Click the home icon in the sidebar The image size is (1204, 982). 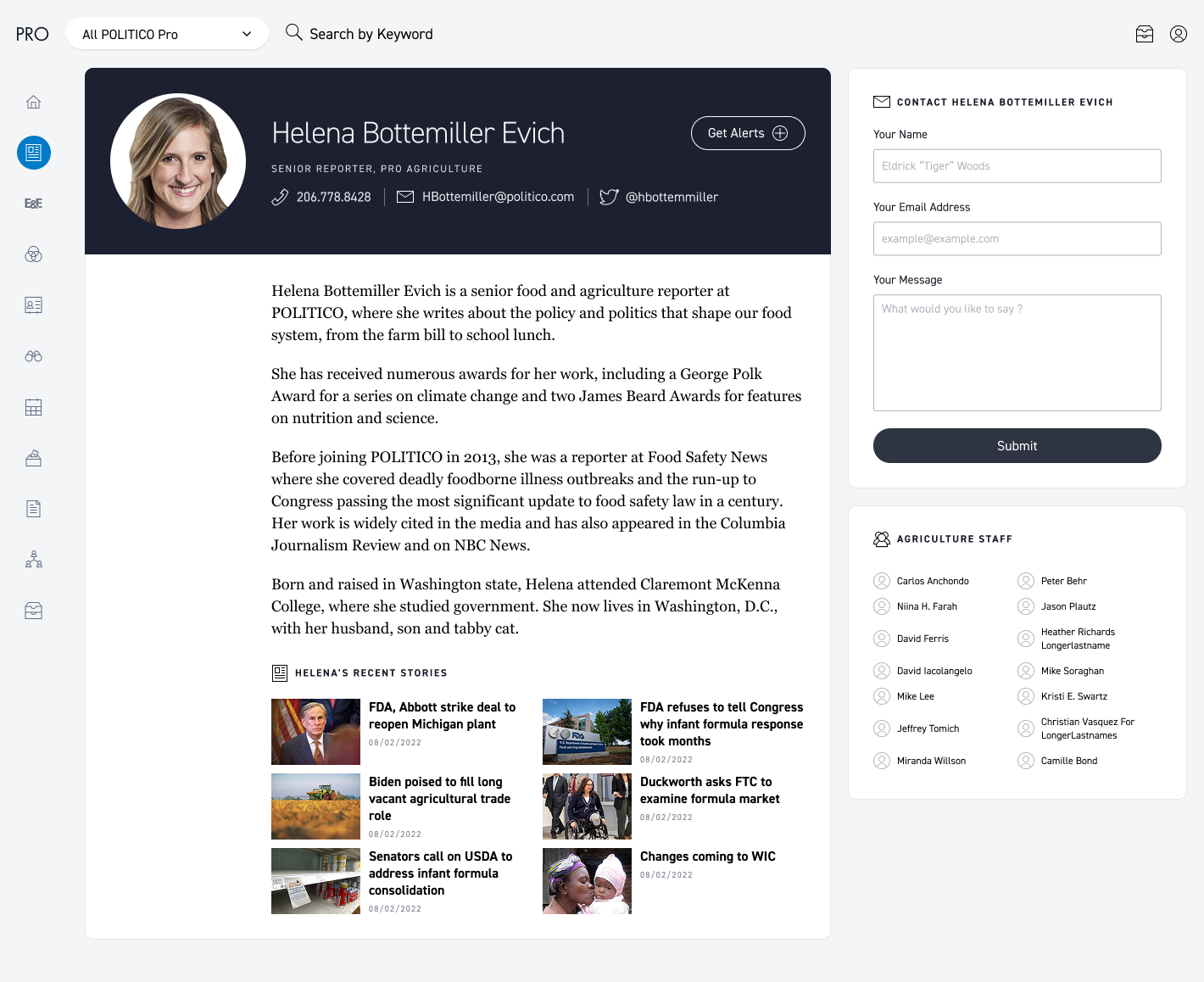[x=33, y=103]
